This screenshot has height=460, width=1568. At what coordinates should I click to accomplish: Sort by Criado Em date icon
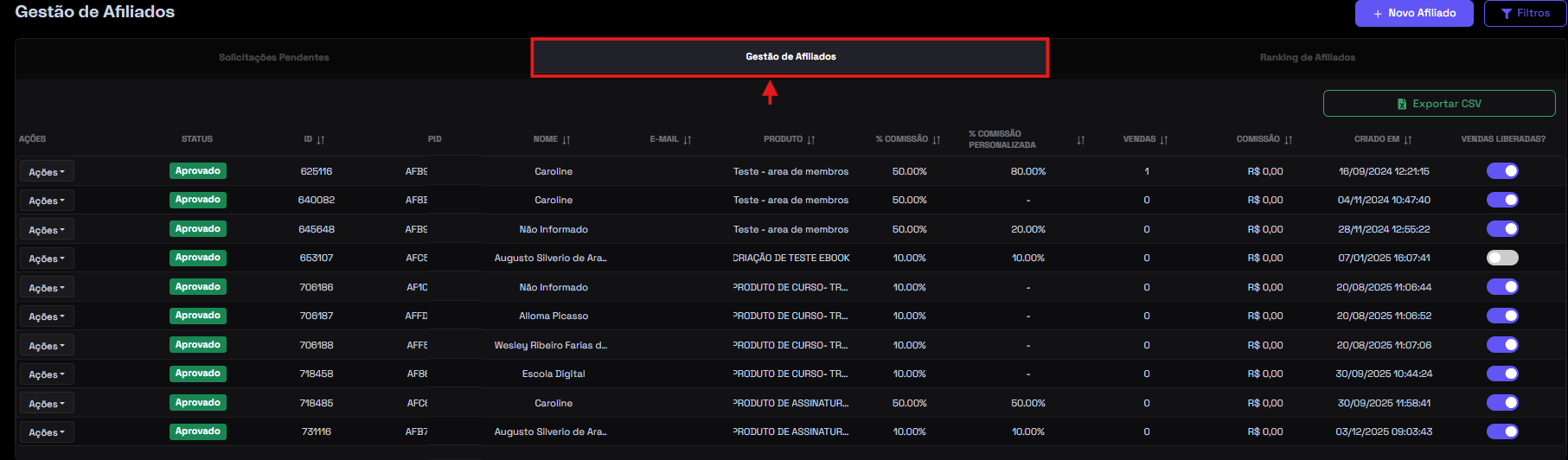point(1408,139)
